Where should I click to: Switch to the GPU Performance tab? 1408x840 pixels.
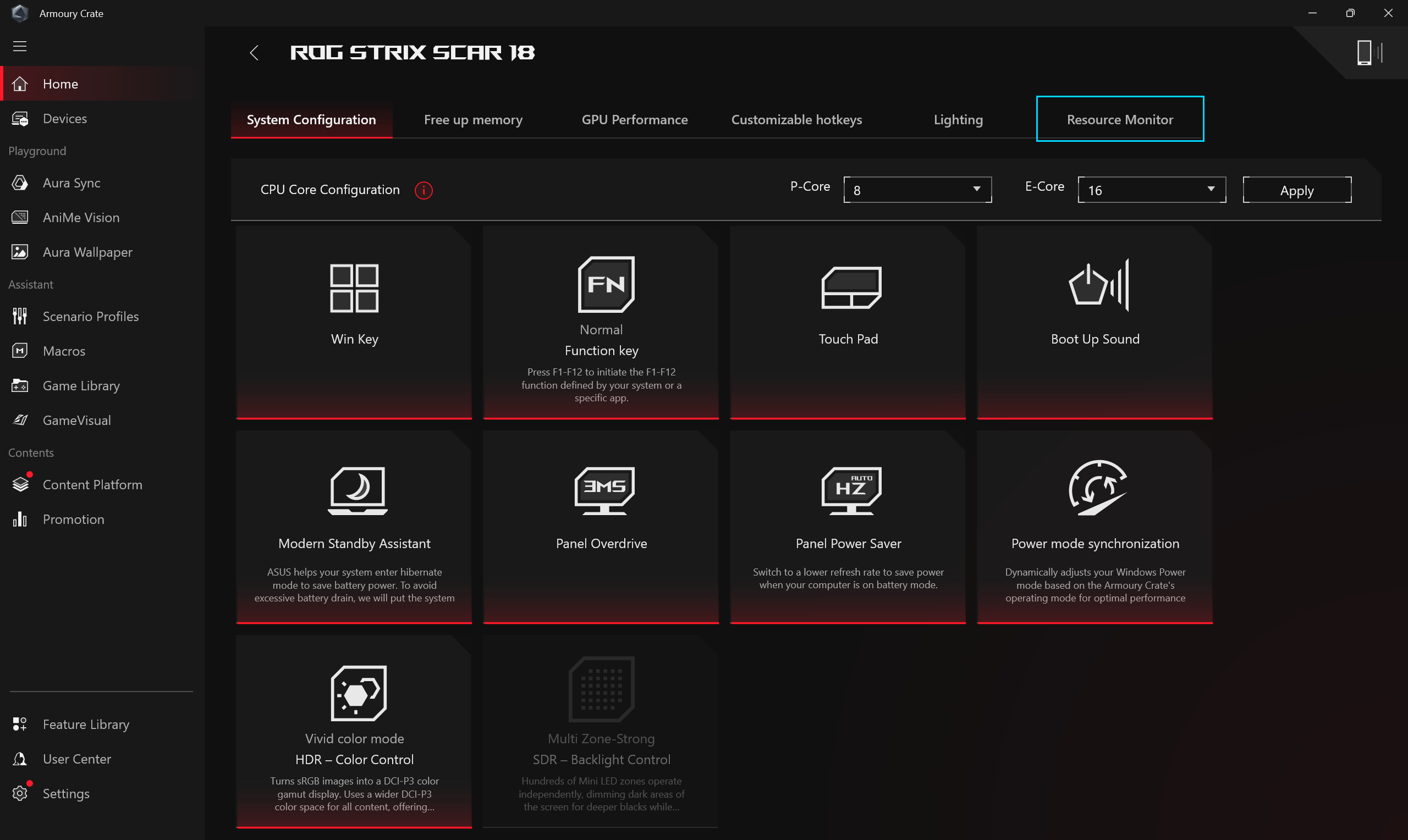click(635, 119)
